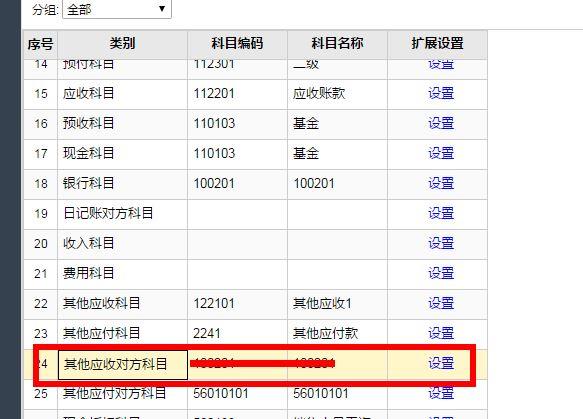Click account name 应收账款
The height and width of the screenshot is (419, 583).
[x=319, y=93]
